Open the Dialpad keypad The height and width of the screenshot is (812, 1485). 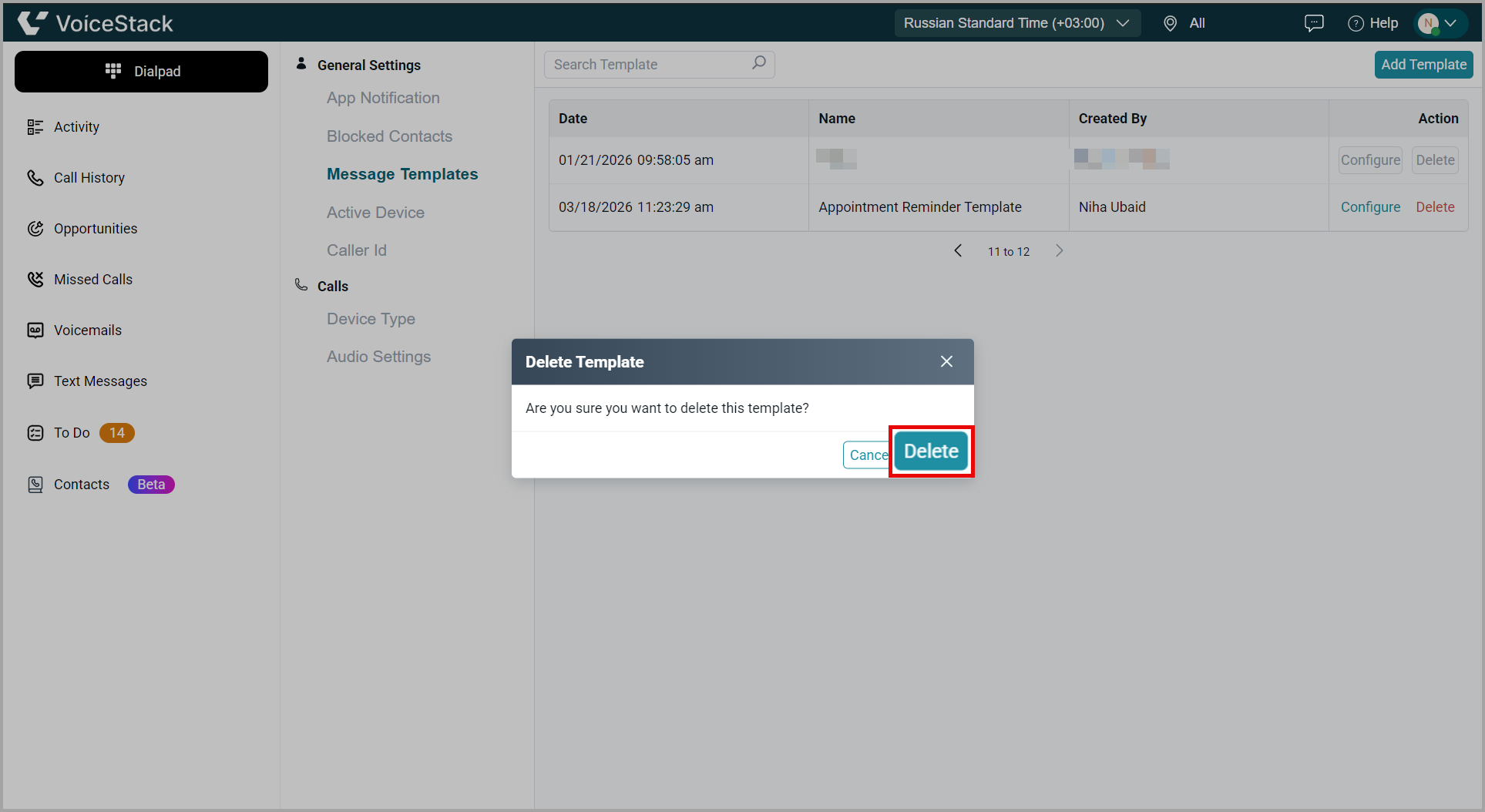click(x=141, y=72)
